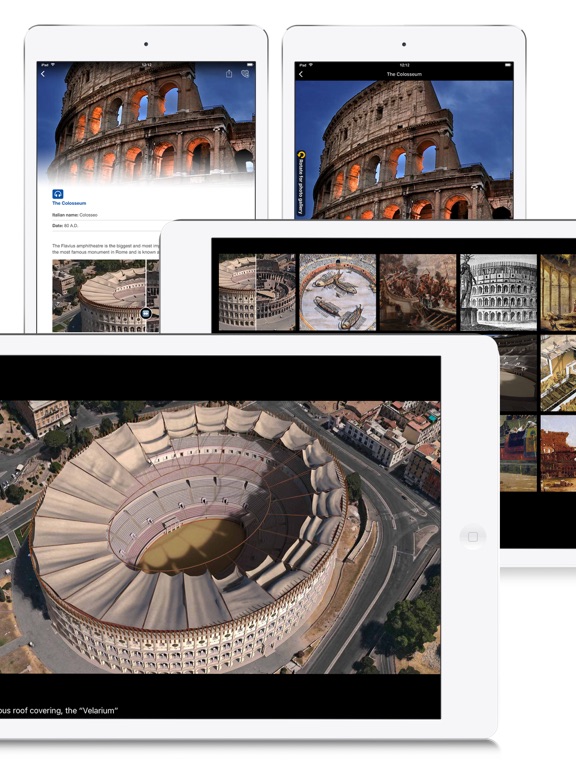
Task: Tap the large Velarium reconstruction image
Action: tap(220, 537)
